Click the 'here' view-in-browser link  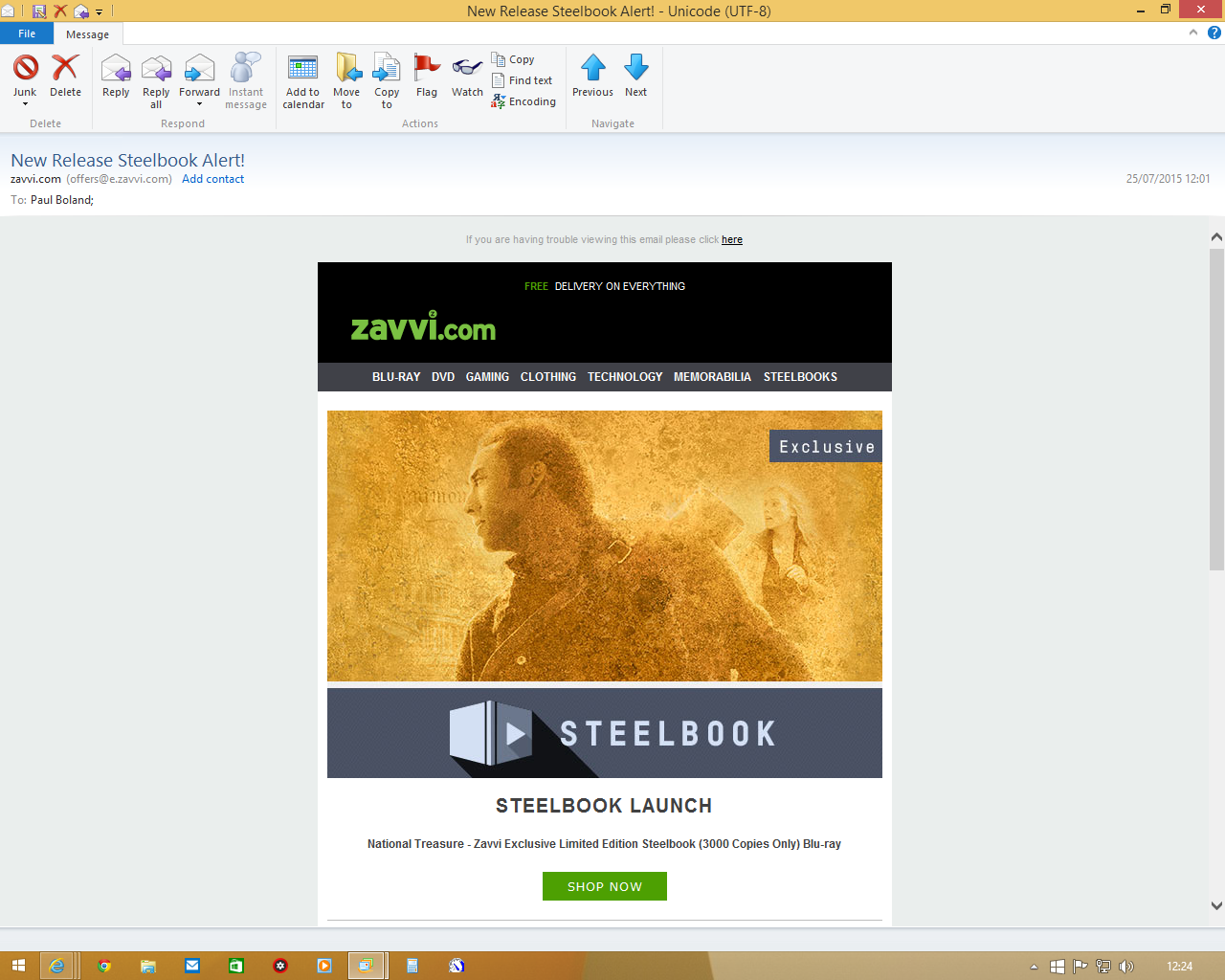coord(732,239)
